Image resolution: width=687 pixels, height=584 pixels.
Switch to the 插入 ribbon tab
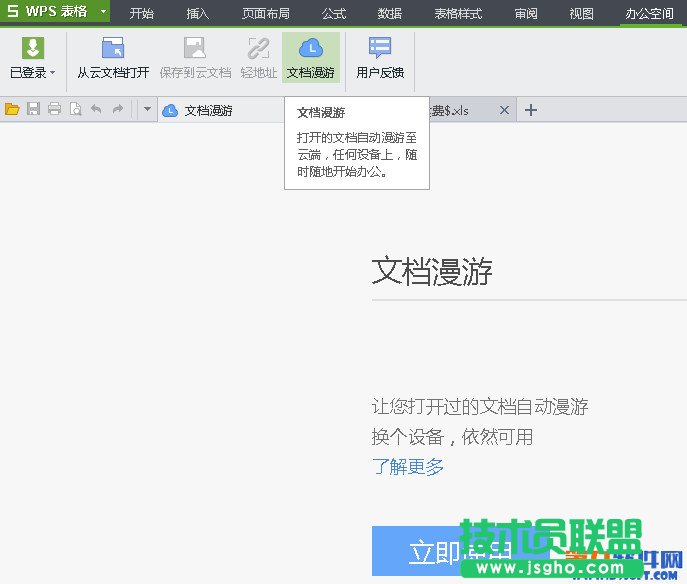tap(198, 14)
